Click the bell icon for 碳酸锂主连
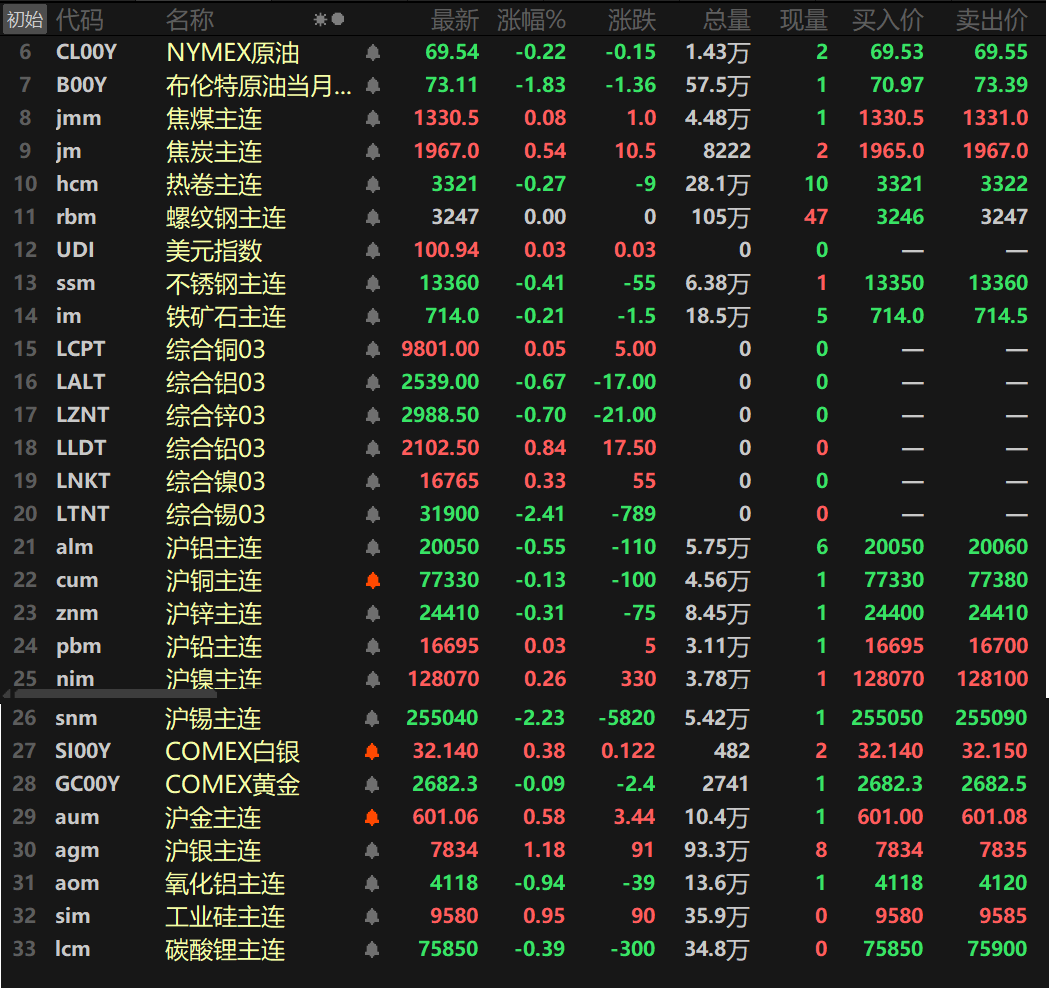The height and width of the screenshot is (988, 1049). [372, 948]
